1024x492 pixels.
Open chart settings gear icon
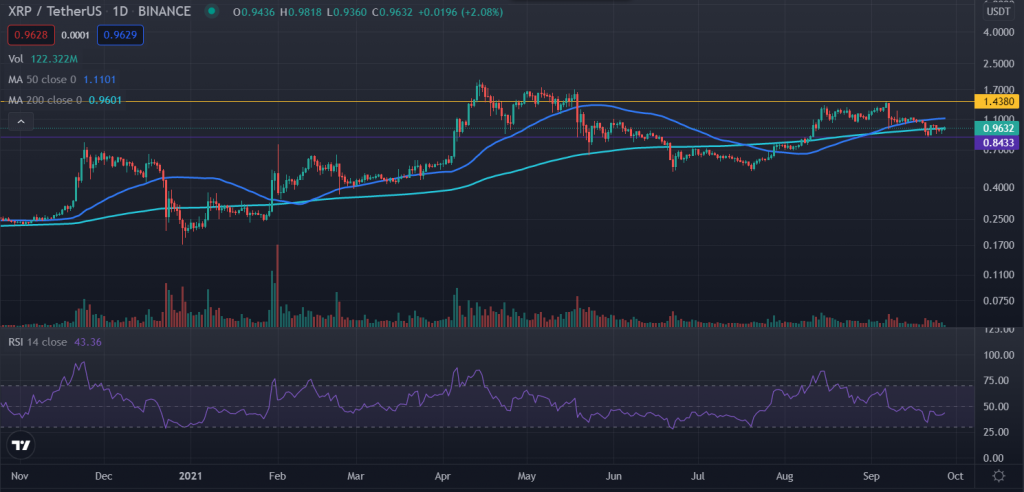click(997, 475)
